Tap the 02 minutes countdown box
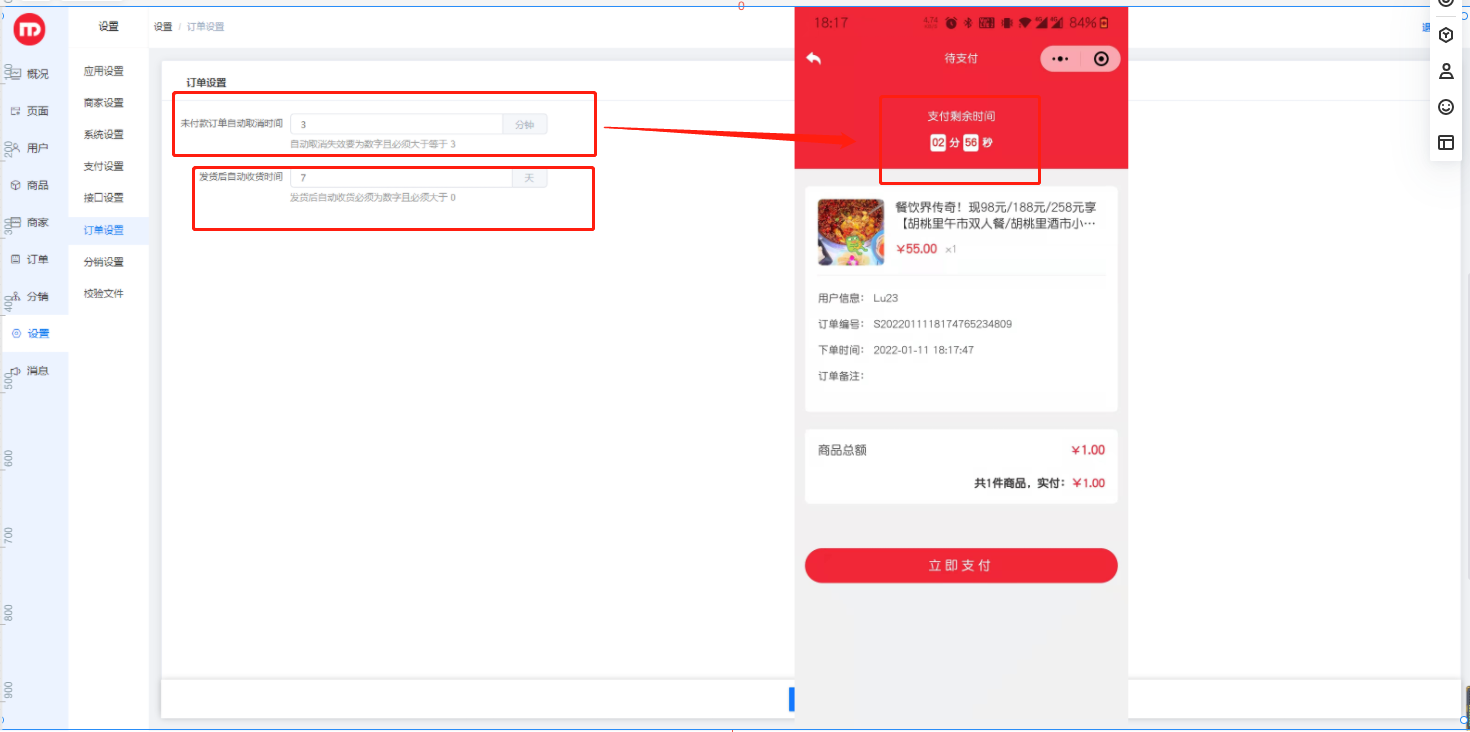 [x=938, y=143]
